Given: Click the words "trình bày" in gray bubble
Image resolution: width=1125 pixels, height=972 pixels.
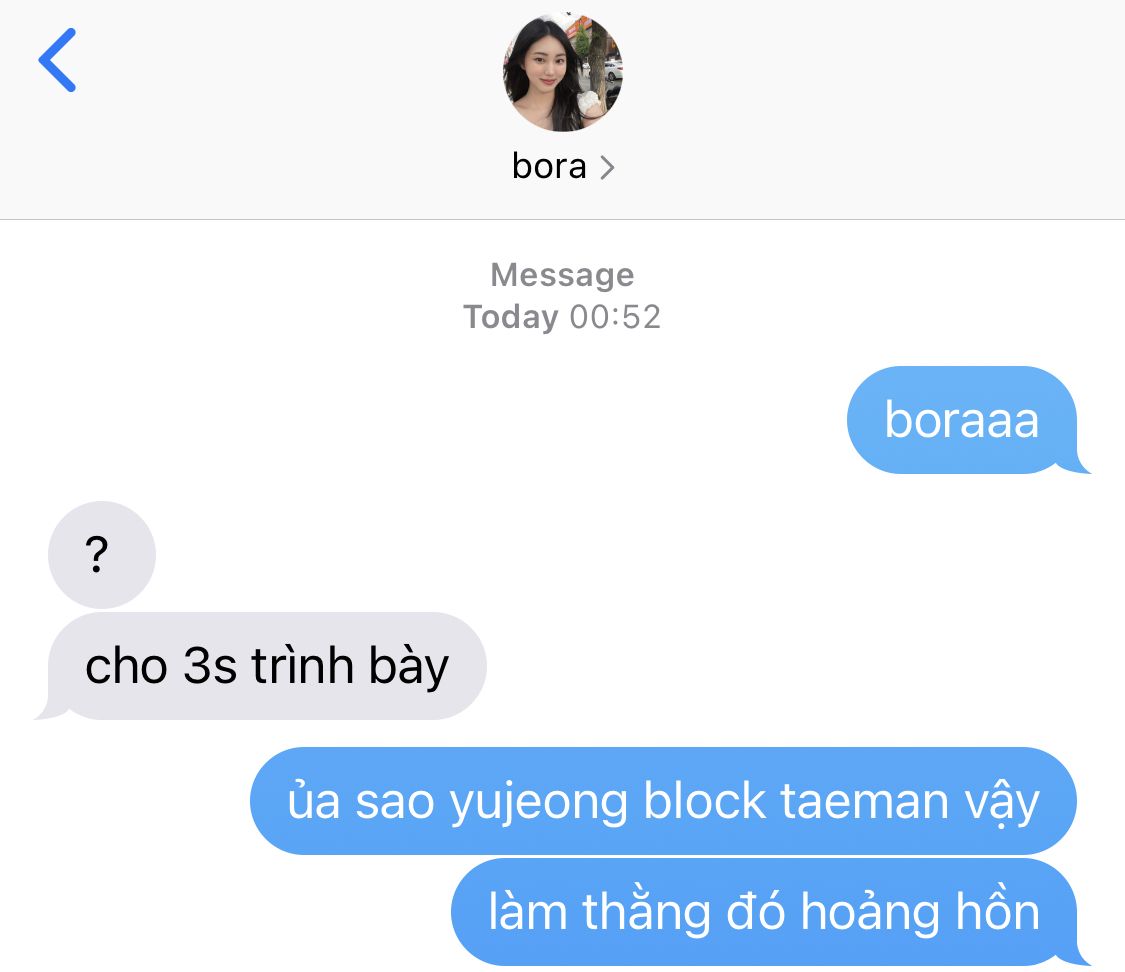Looking at the screenshot, I should coord(349,666).
